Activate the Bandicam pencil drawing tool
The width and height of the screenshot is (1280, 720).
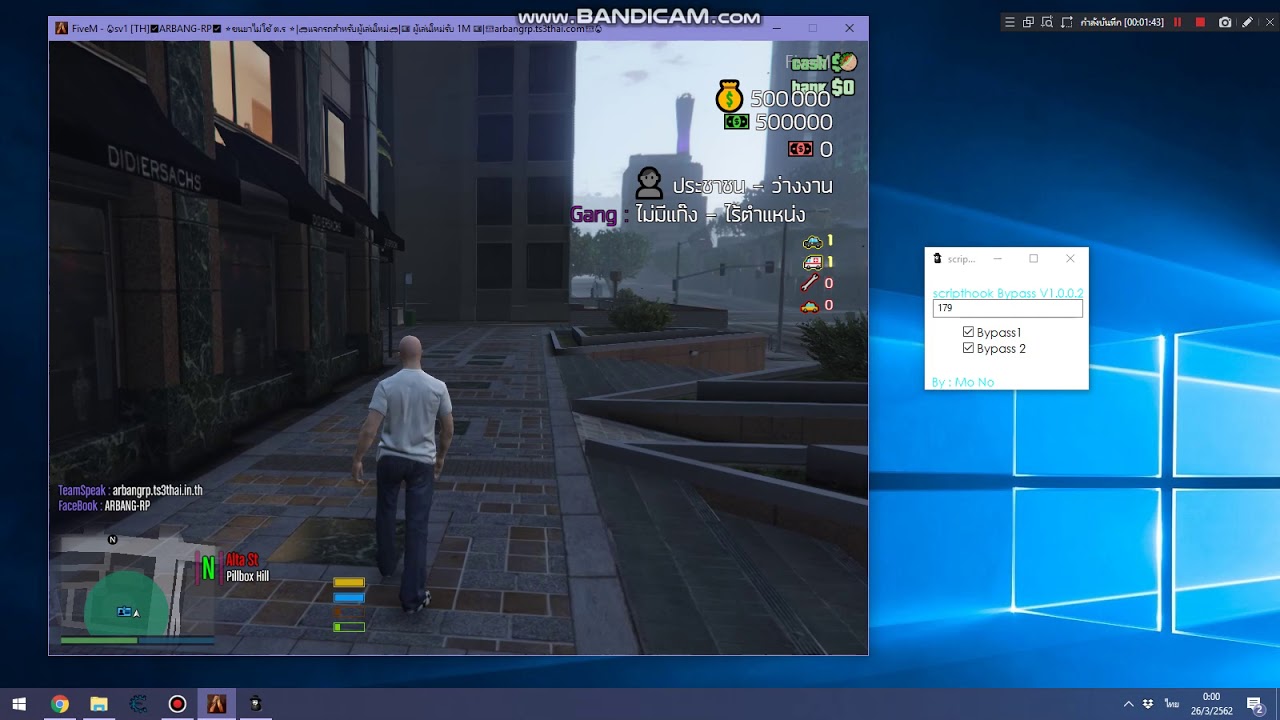[x=1247, y=22]
